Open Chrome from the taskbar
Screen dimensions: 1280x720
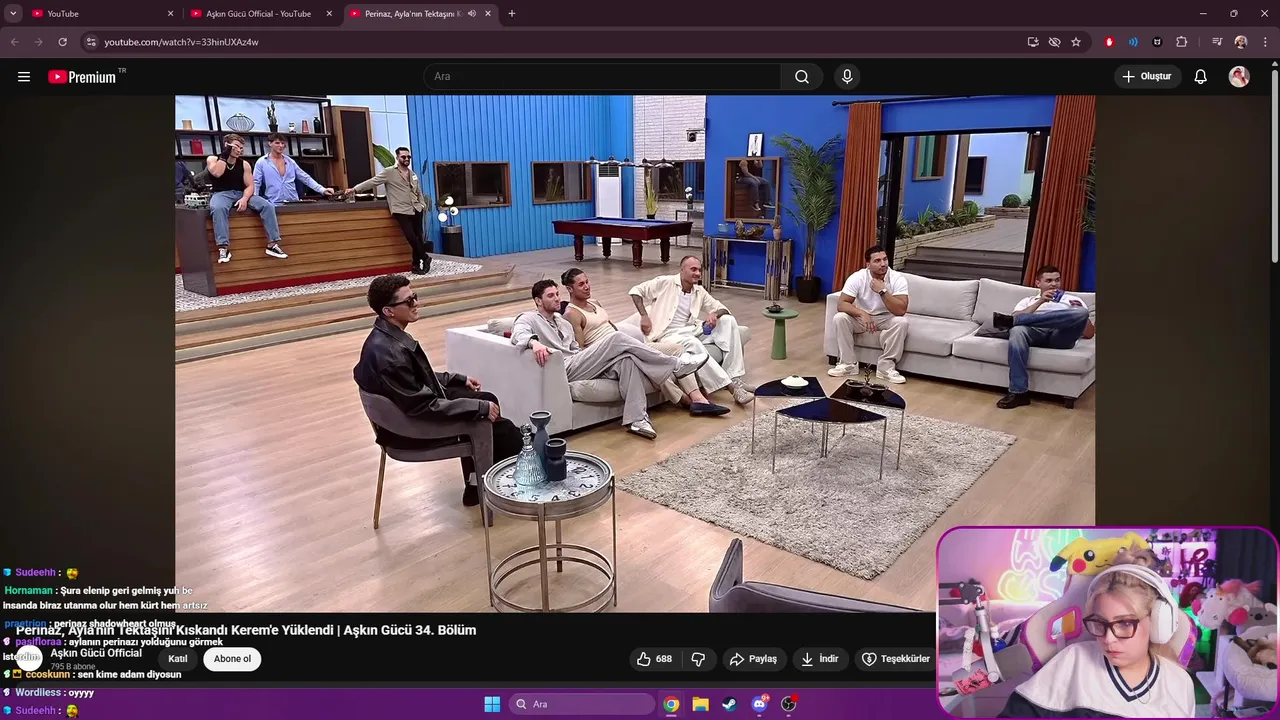pos(671,704)
